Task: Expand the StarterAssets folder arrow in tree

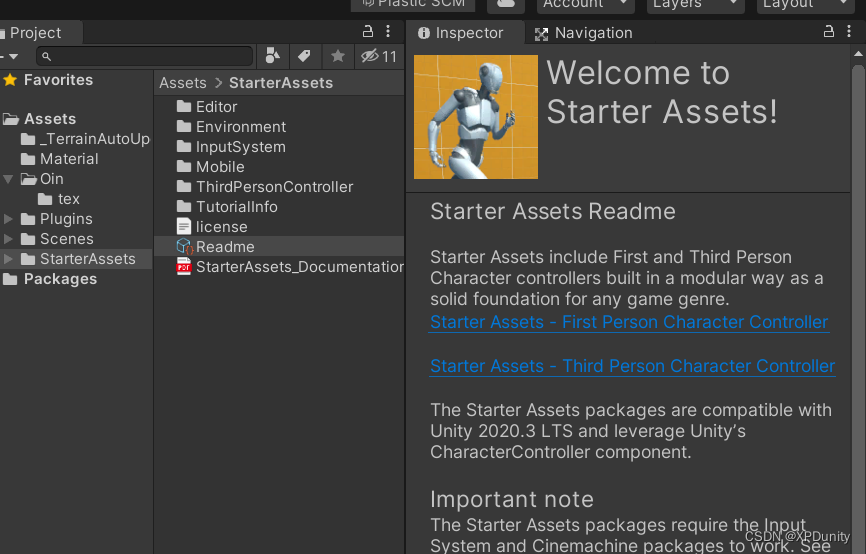Action: [x=8, y=258]
